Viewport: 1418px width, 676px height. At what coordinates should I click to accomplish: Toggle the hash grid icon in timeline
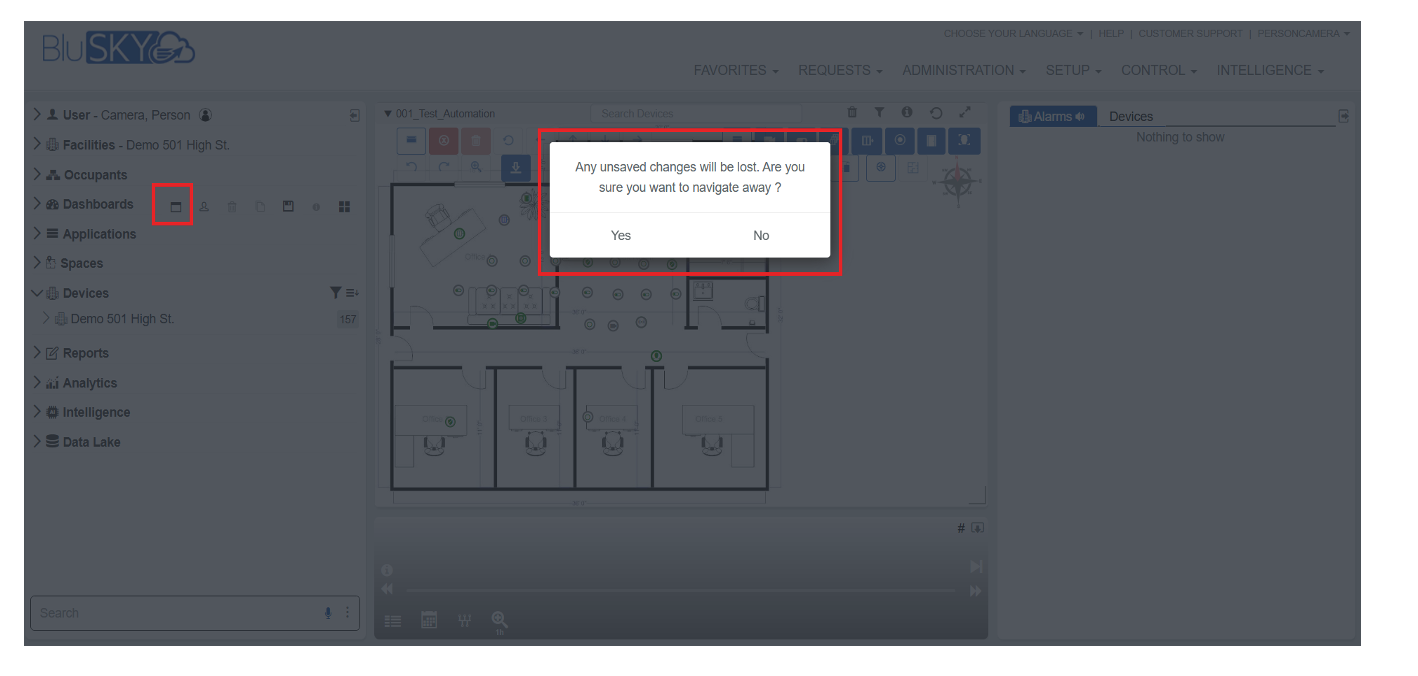961,528
